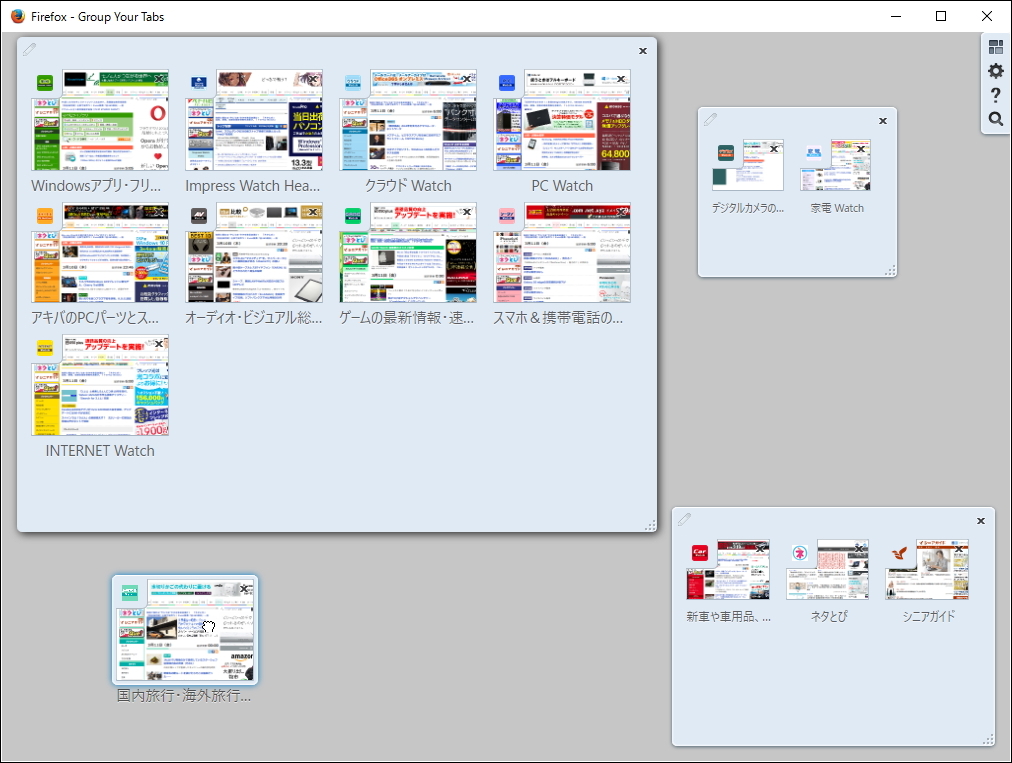Open the search magnifier icon
1012x763 pixels.
pos(996,119)
